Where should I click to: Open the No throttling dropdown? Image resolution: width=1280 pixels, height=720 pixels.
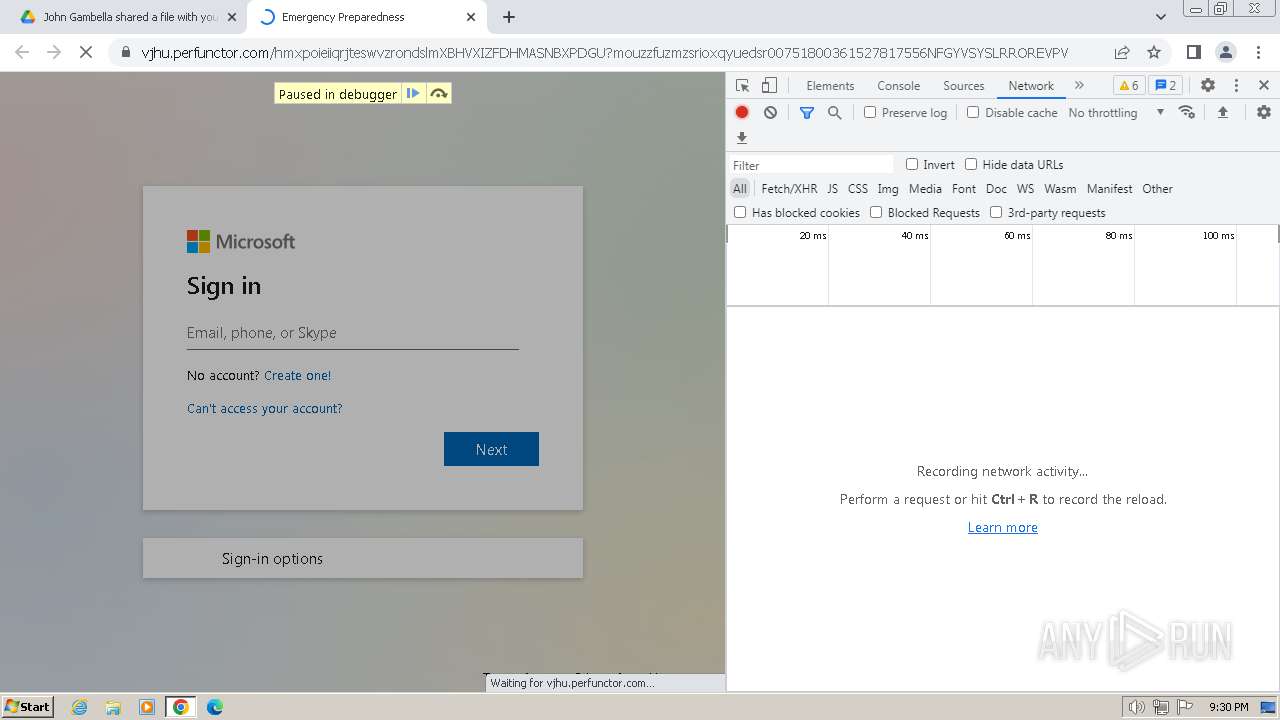(x=1115, y=113)
